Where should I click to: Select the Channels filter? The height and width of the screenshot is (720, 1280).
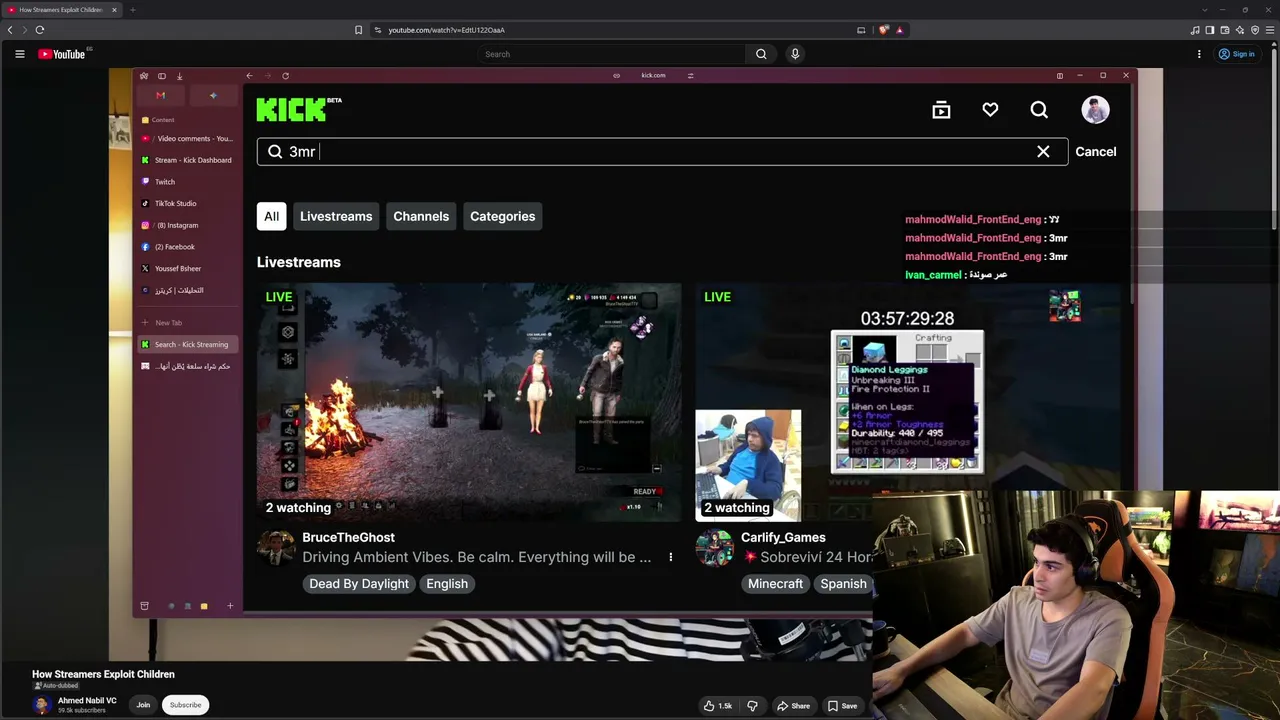421,216
